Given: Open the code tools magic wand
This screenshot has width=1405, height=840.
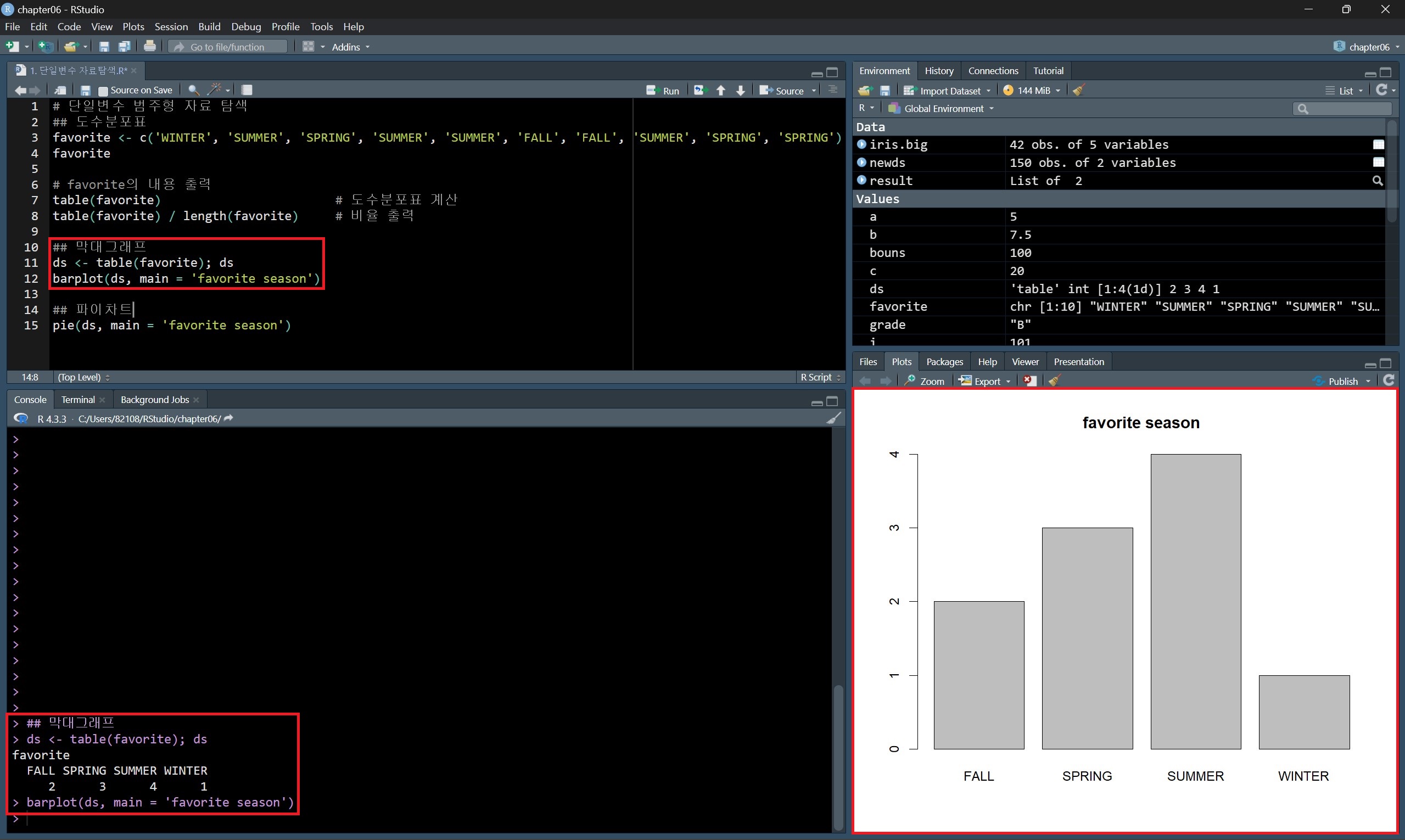Looking at the screenshot, I should pos(215,90).
